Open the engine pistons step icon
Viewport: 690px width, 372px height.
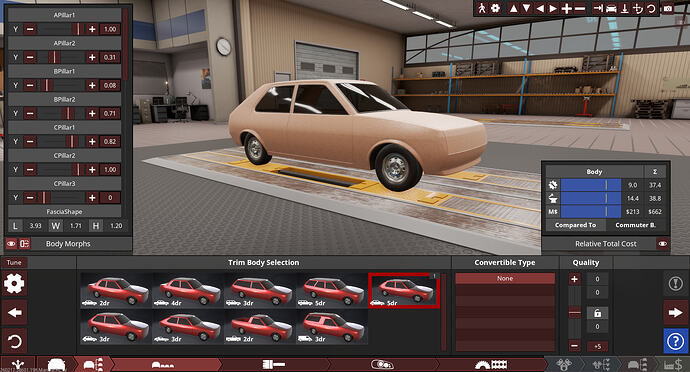(564, 365)
